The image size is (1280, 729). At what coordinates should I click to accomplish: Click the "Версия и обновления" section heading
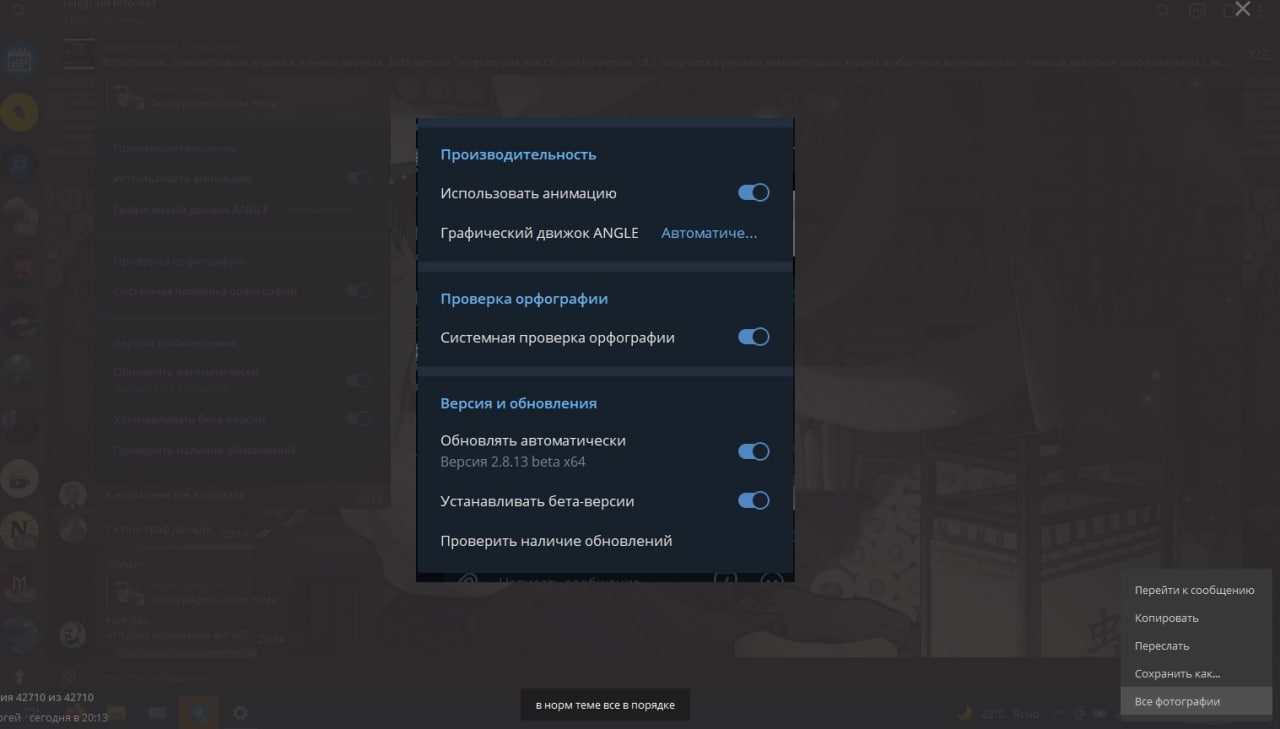point(518,404)
